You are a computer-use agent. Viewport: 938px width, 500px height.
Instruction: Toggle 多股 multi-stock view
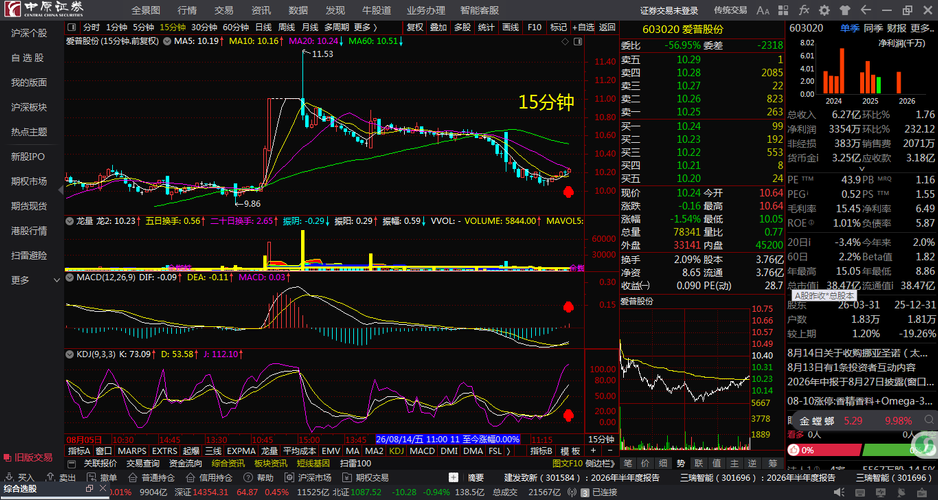click(x=462, y=27)
